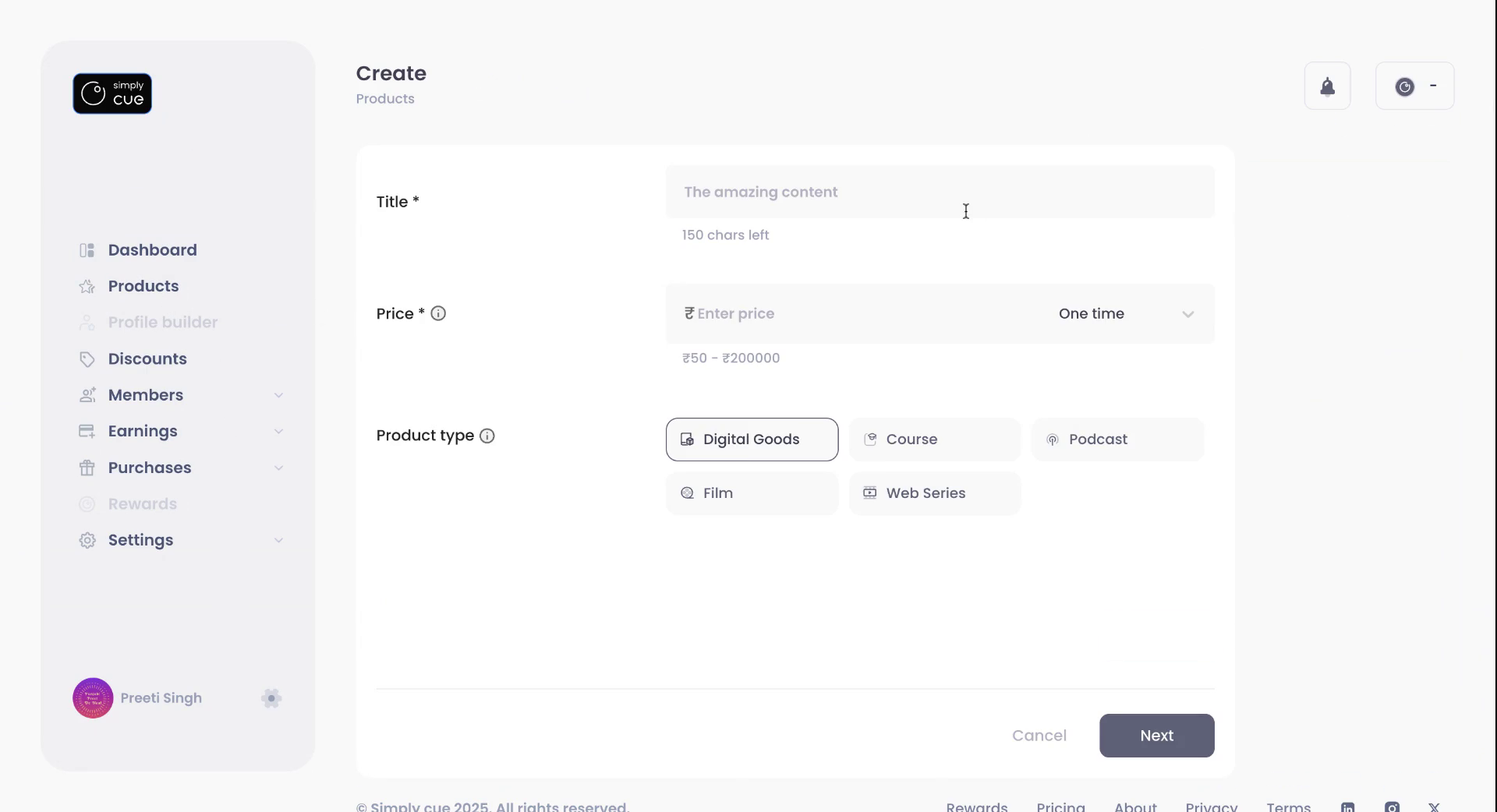Click into the Title input field
Screen dimensions: 1497x812
940,192
